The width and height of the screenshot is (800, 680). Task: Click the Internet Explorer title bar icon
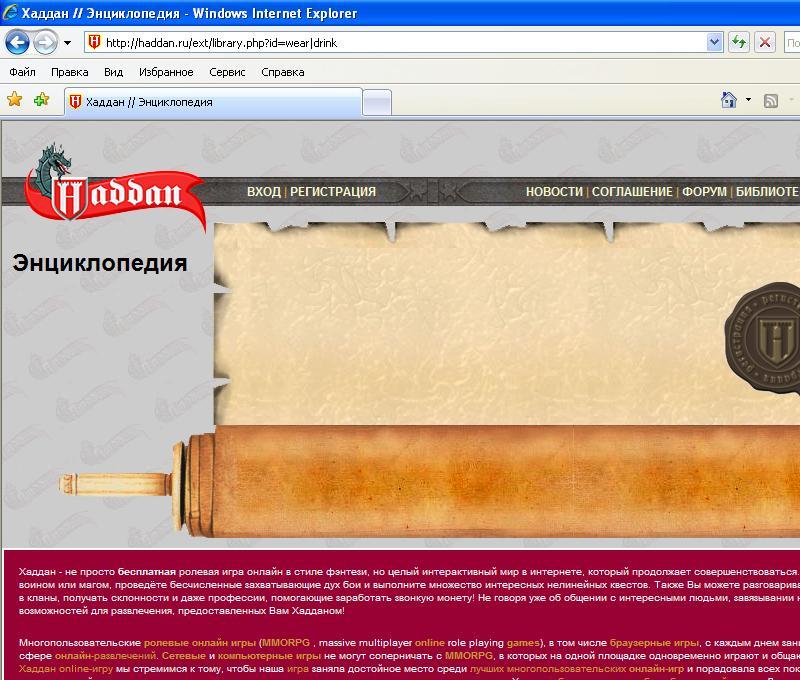click(x=10, y=12)
